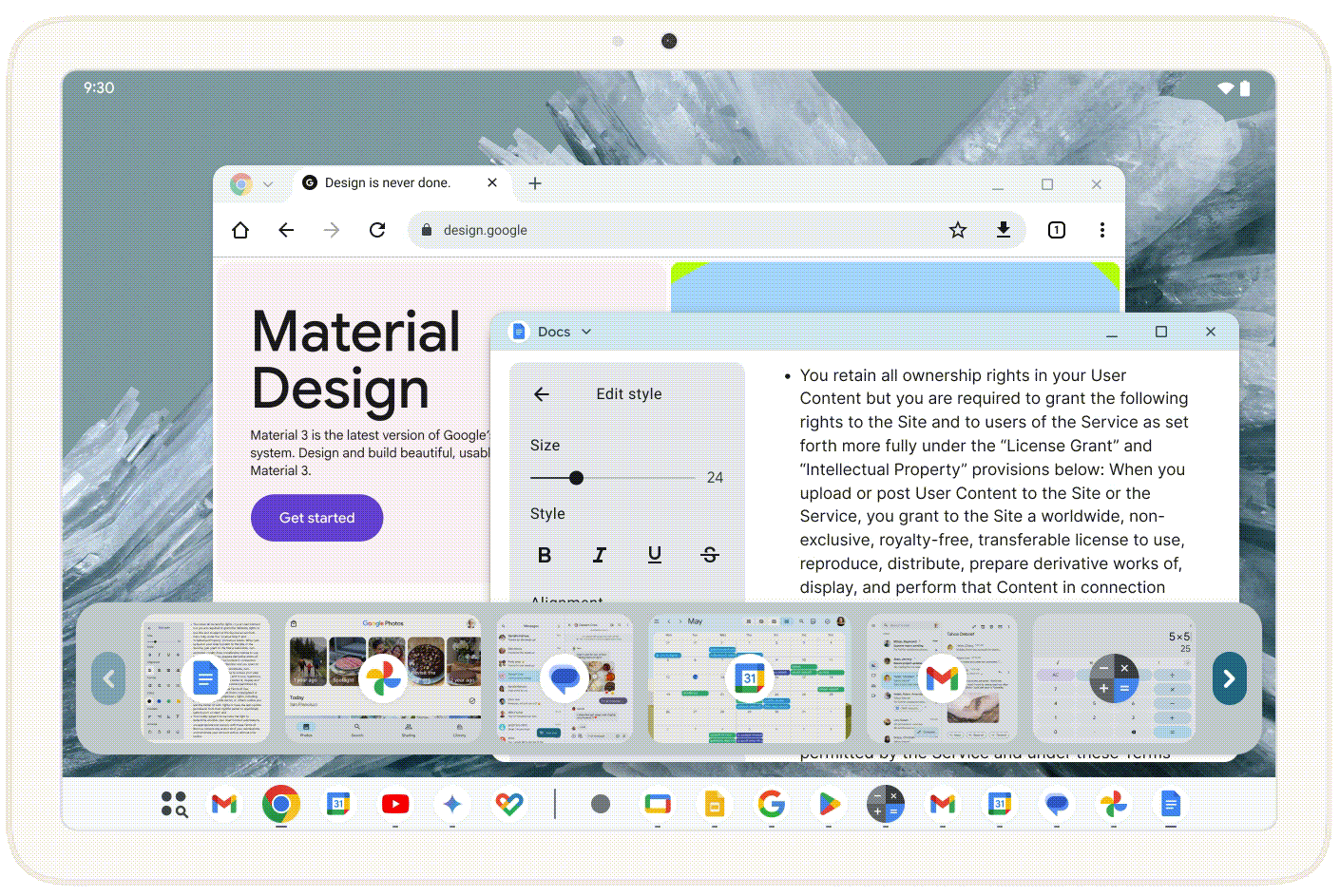The height and width of the screenshot is (896, 1340).
Task: Toggle Underline text style
Action: [655, 555]
